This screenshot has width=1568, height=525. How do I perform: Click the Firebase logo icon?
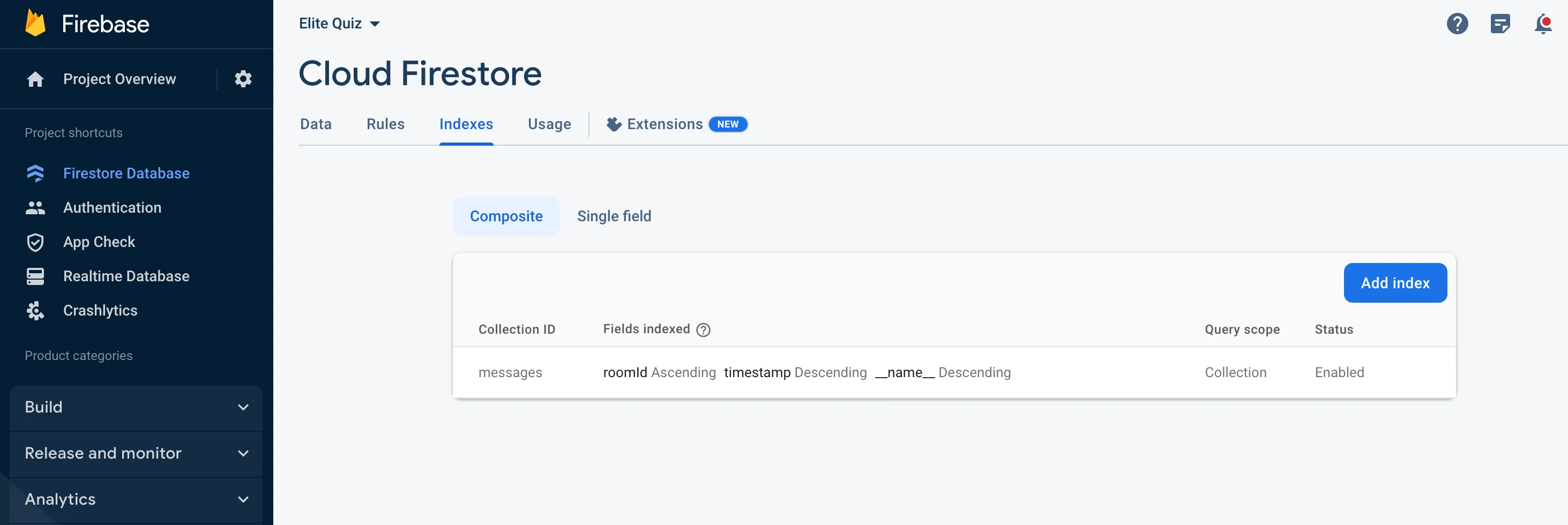click(x=35, y=24)
